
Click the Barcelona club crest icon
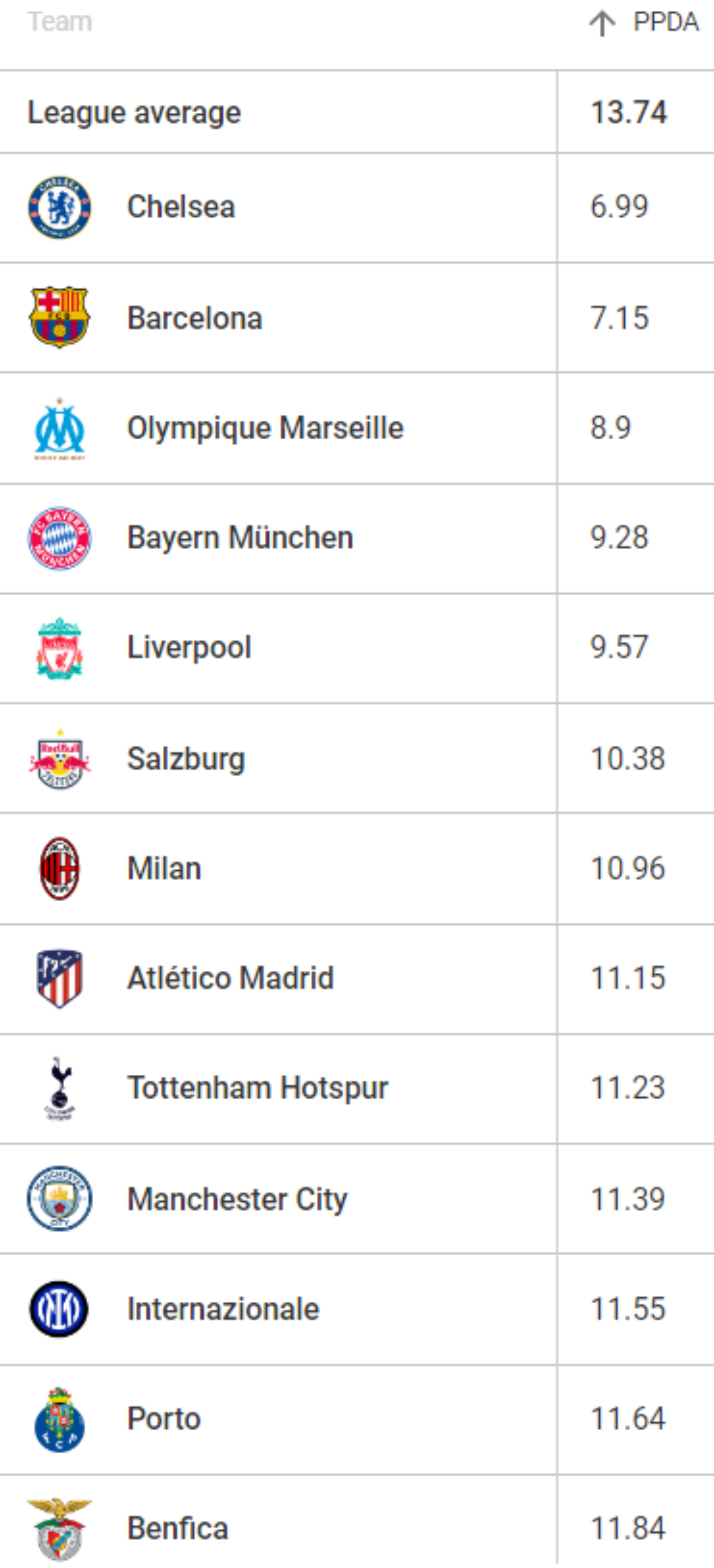pyautogui.click(x=60, y=317)
